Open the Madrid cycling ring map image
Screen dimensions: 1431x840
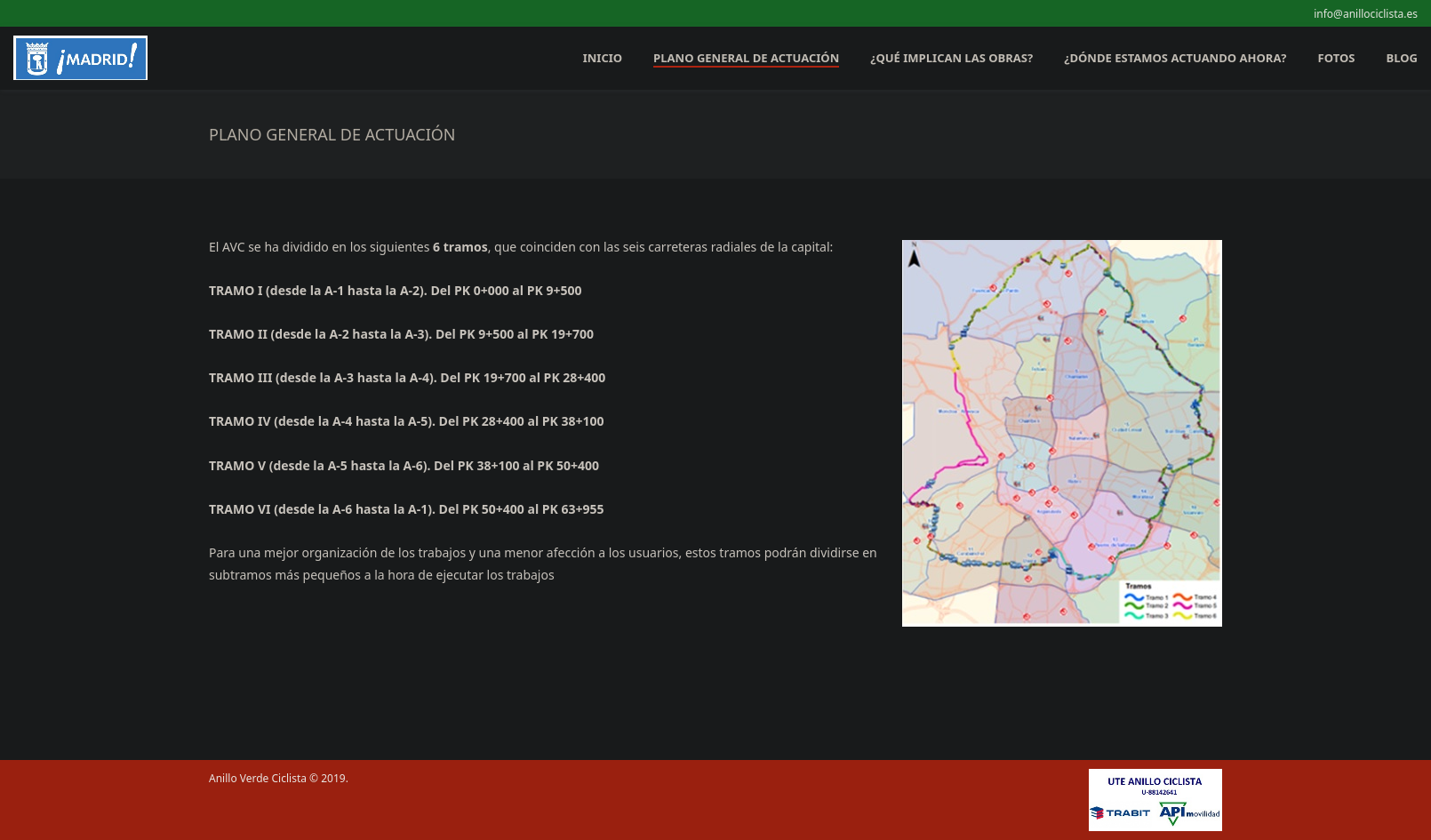1061,433
